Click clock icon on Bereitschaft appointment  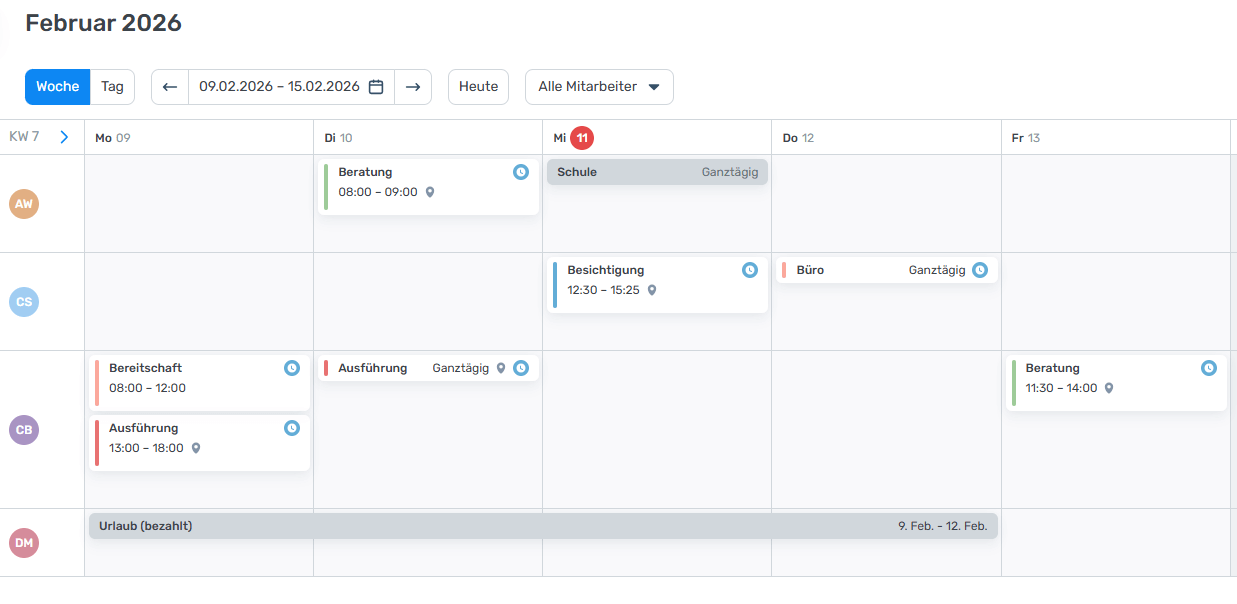point(291,368)
